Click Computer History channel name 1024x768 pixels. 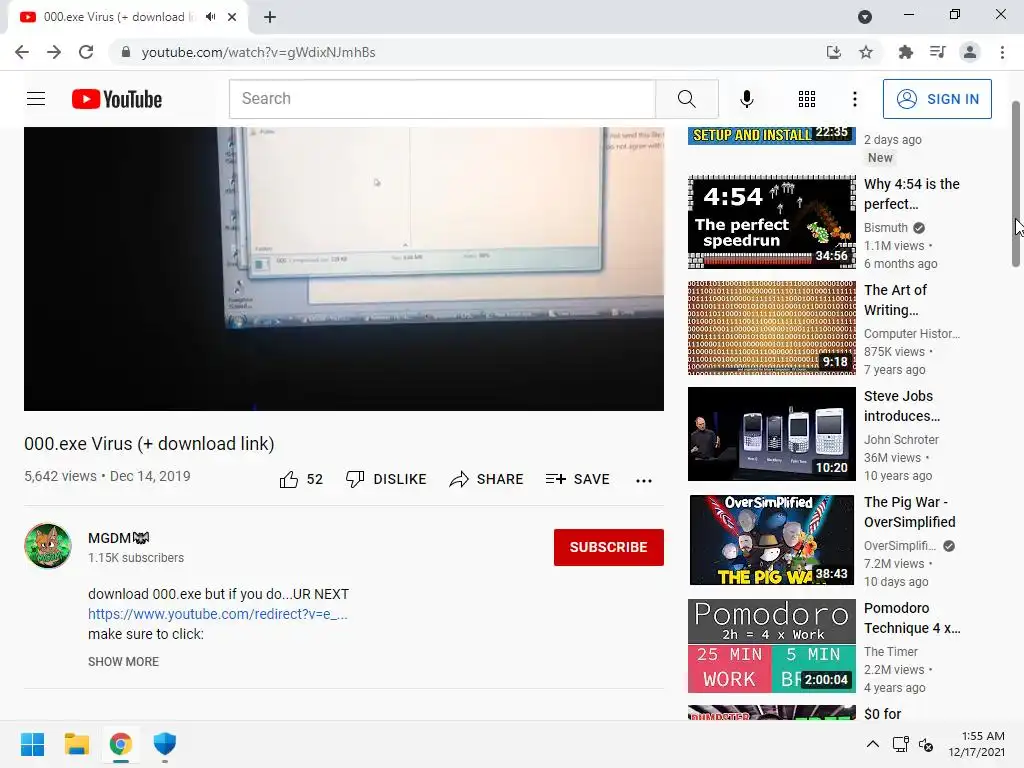912,334
